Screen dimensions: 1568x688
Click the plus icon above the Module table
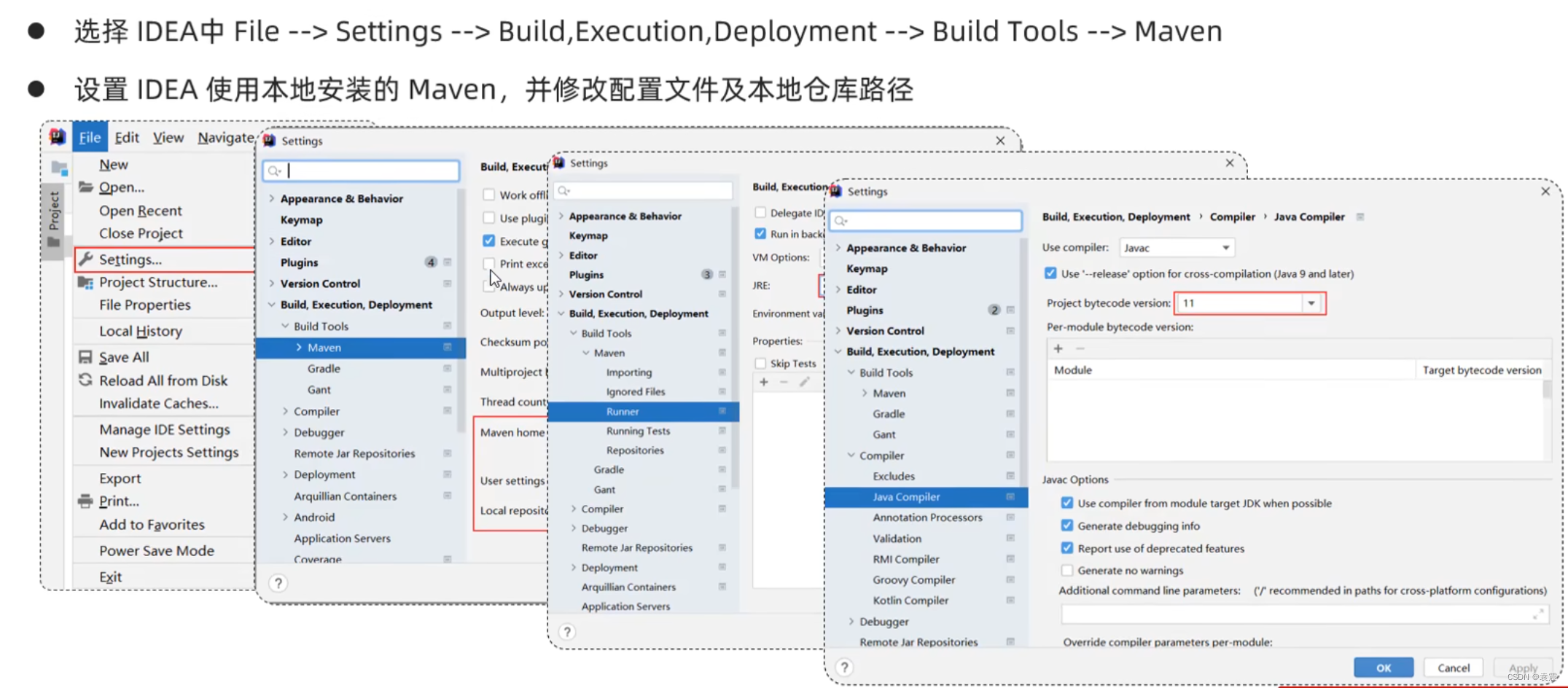(1058, 348)
